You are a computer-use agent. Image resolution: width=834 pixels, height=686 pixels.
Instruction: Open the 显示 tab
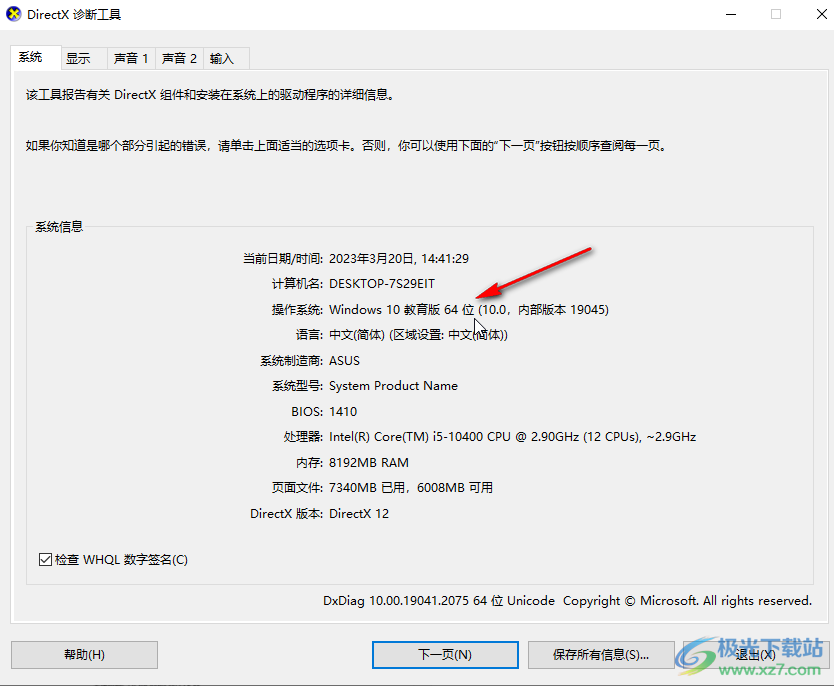(x=84, y=58)
